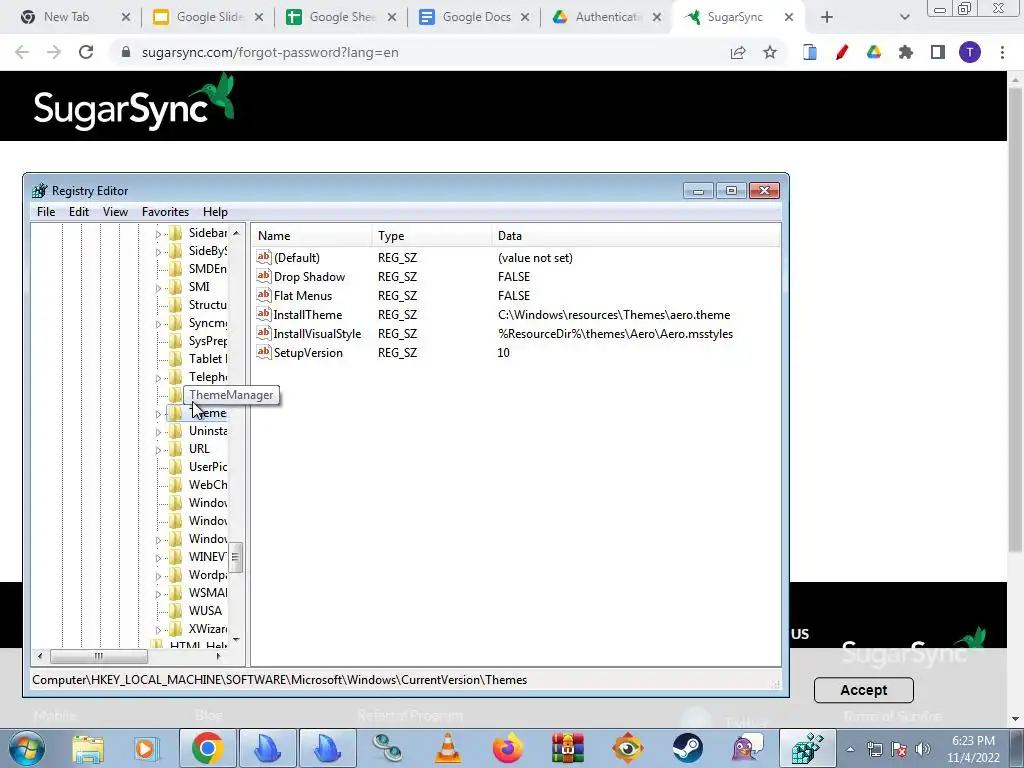Open the Google Drive extension icon
The height and width of the screenshot is (768, 1024).
pyautogui.click(x=874, y=52)
